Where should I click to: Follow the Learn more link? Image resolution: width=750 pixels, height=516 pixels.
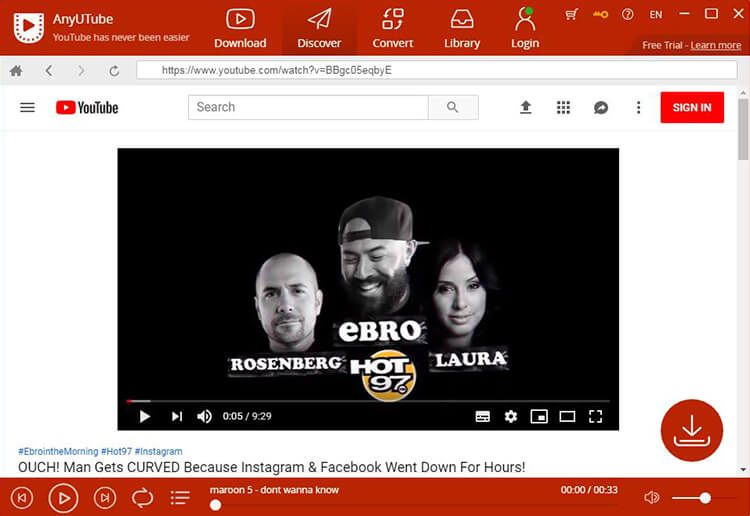[716, 45]
